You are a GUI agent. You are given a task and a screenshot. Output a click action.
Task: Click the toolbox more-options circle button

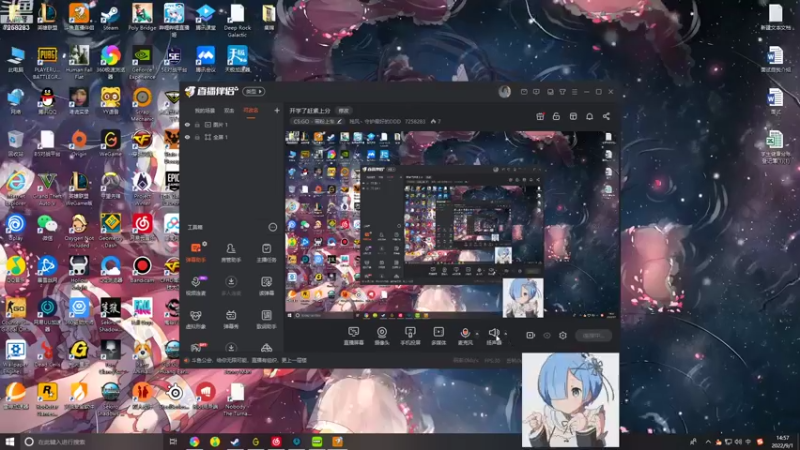272,227
